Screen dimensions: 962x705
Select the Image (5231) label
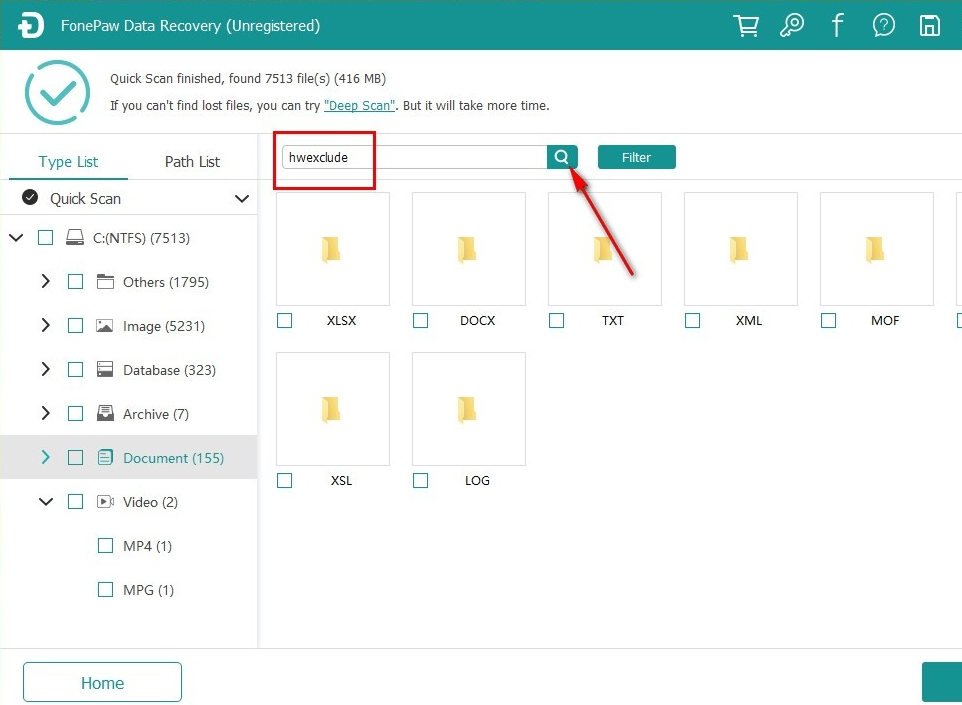(x=164, y=326)
